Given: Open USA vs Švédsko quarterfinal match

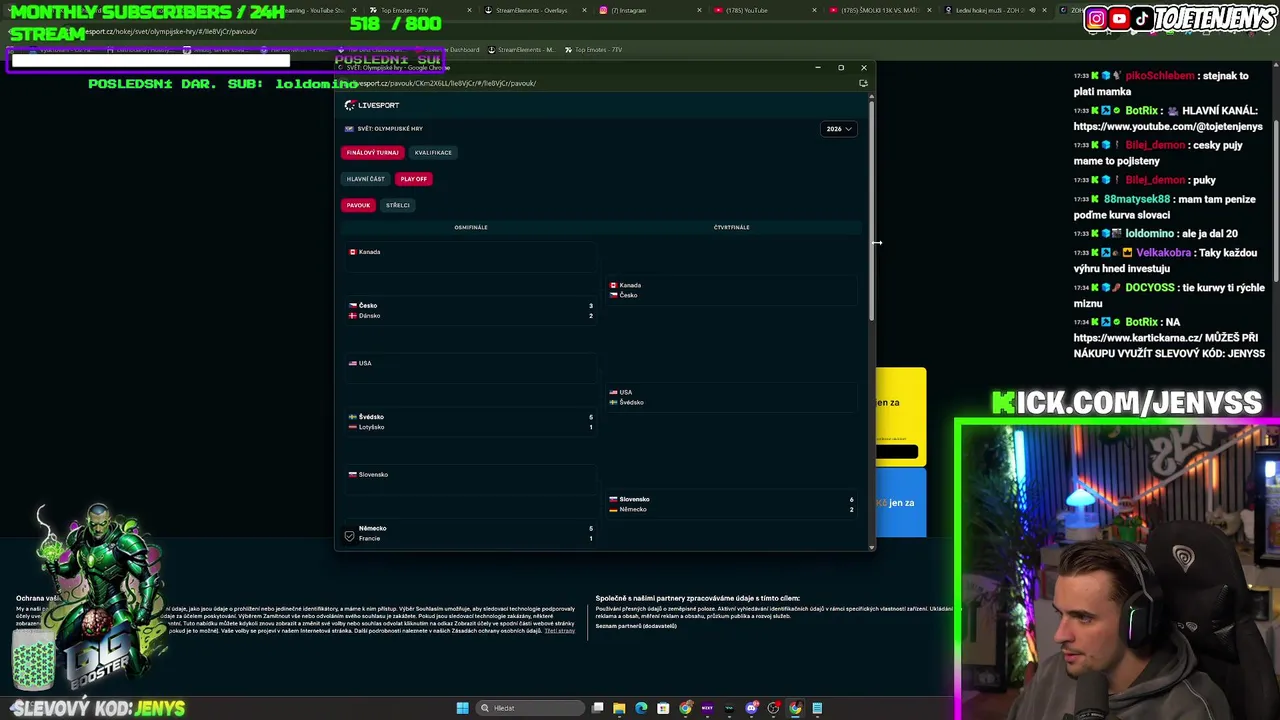Looking at the screenshot, I should coord(732,397).
